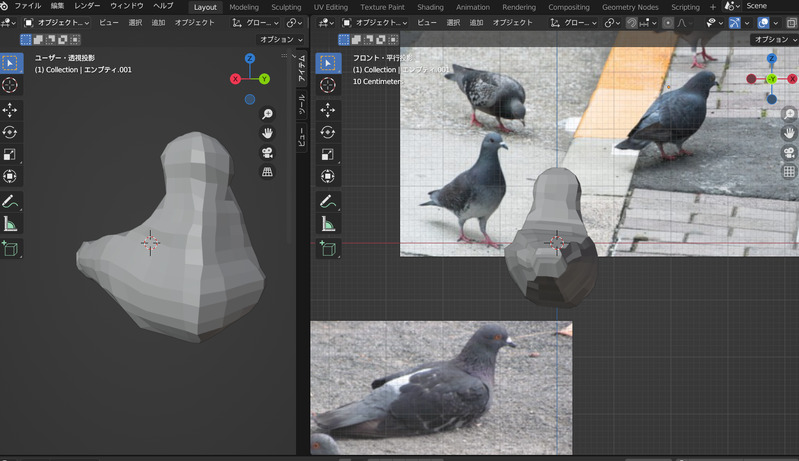This screenshot has height=461, width=799.
Task: Click 選択 in the right viewport header
Action: point(453,22)
